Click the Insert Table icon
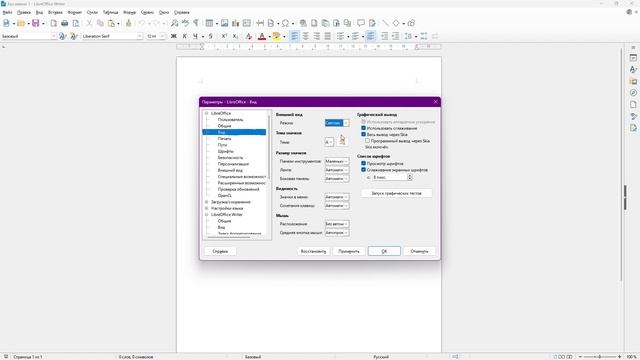 [x=209, y=23]
